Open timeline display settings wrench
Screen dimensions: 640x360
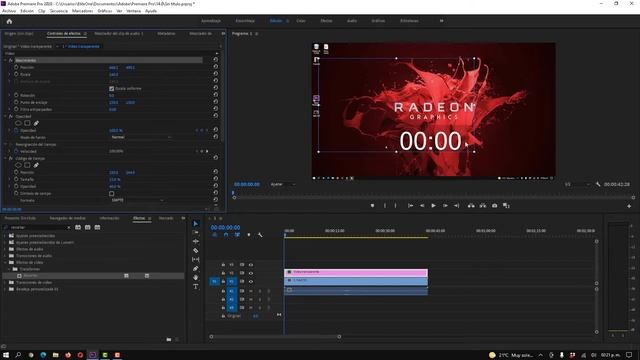[x=260, y=235]
